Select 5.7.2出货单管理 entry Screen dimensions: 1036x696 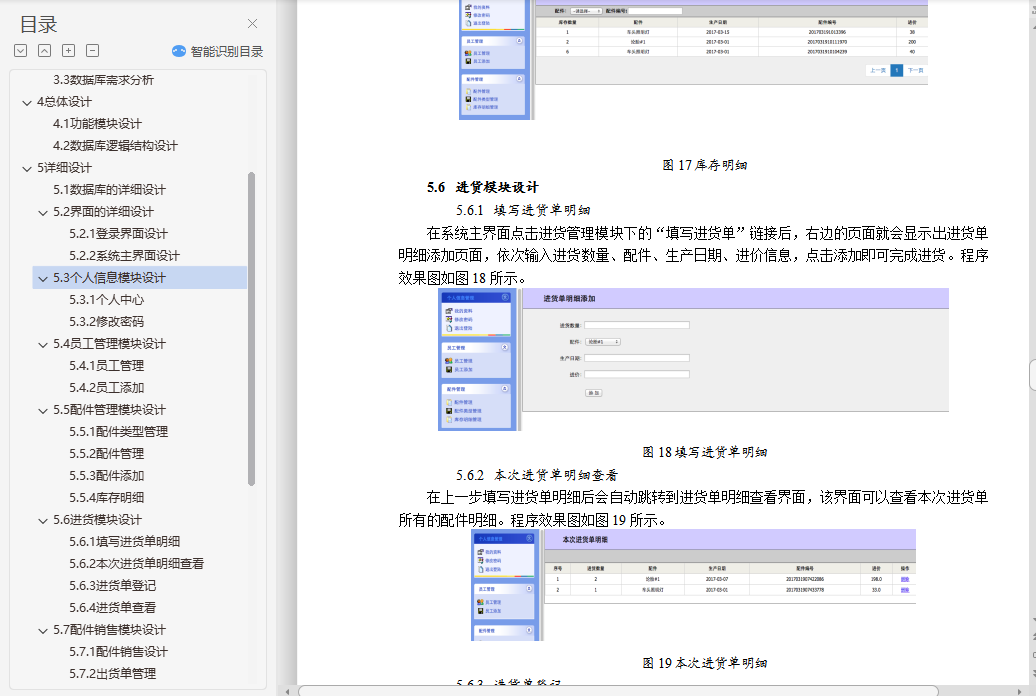(x=112, y=674)
